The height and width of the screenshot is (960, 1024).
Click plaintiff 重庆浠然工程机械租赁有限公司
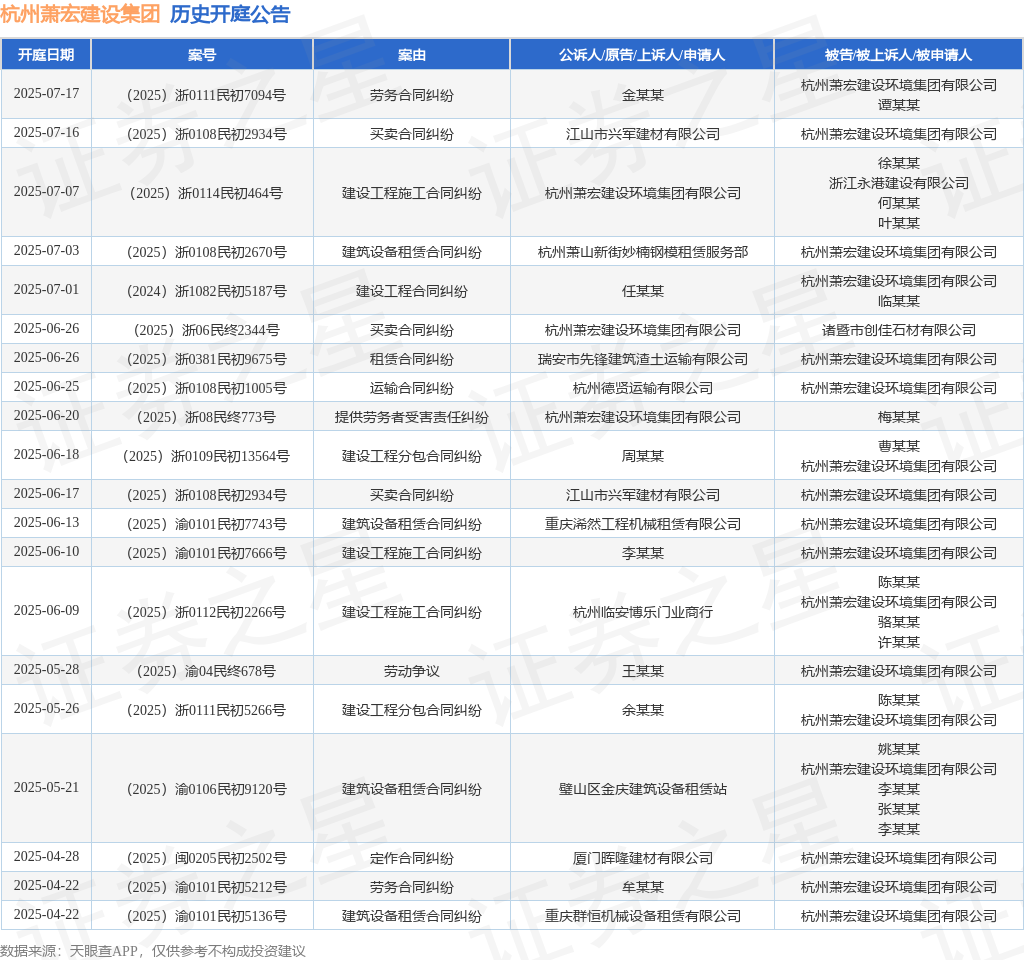coord(643,524)
